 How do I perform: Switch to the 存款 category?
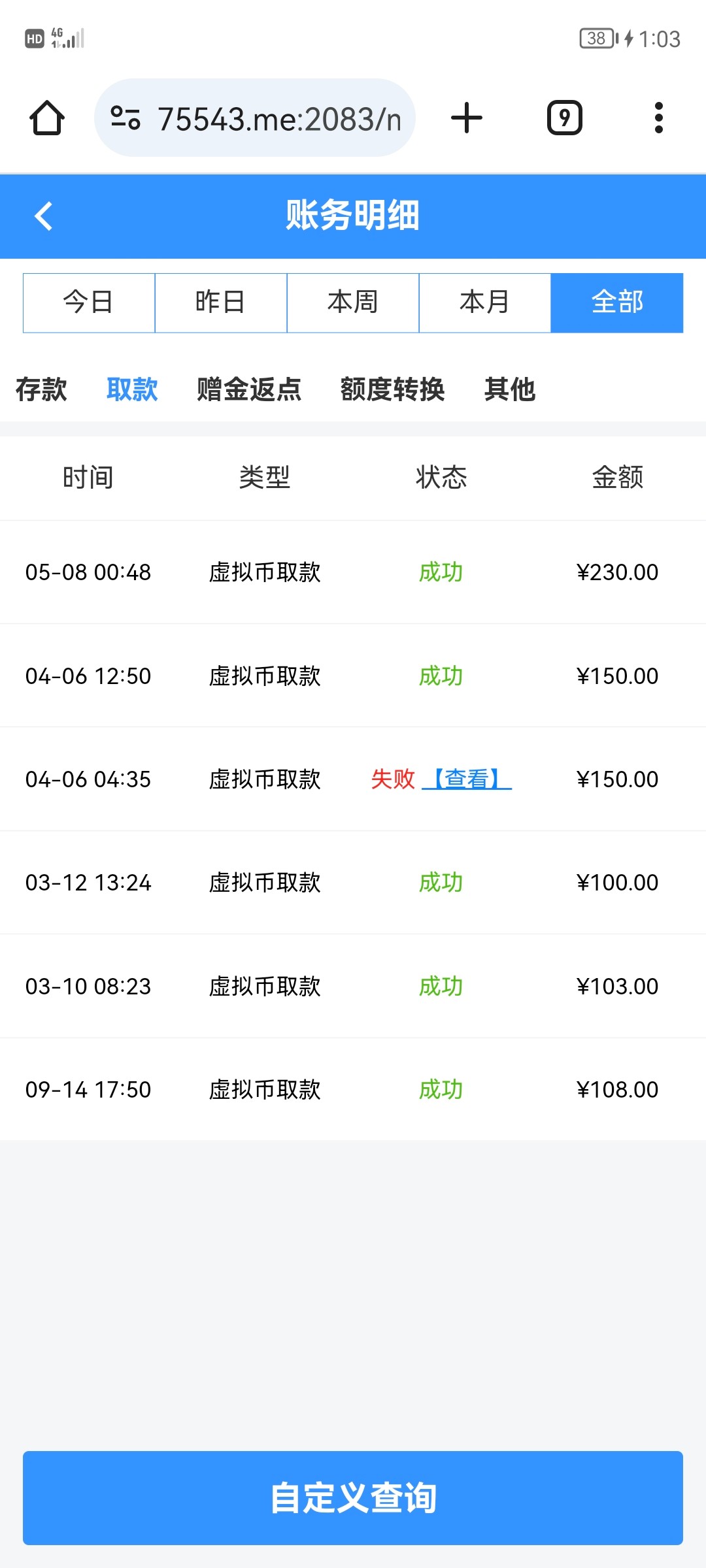click(41, 389)
